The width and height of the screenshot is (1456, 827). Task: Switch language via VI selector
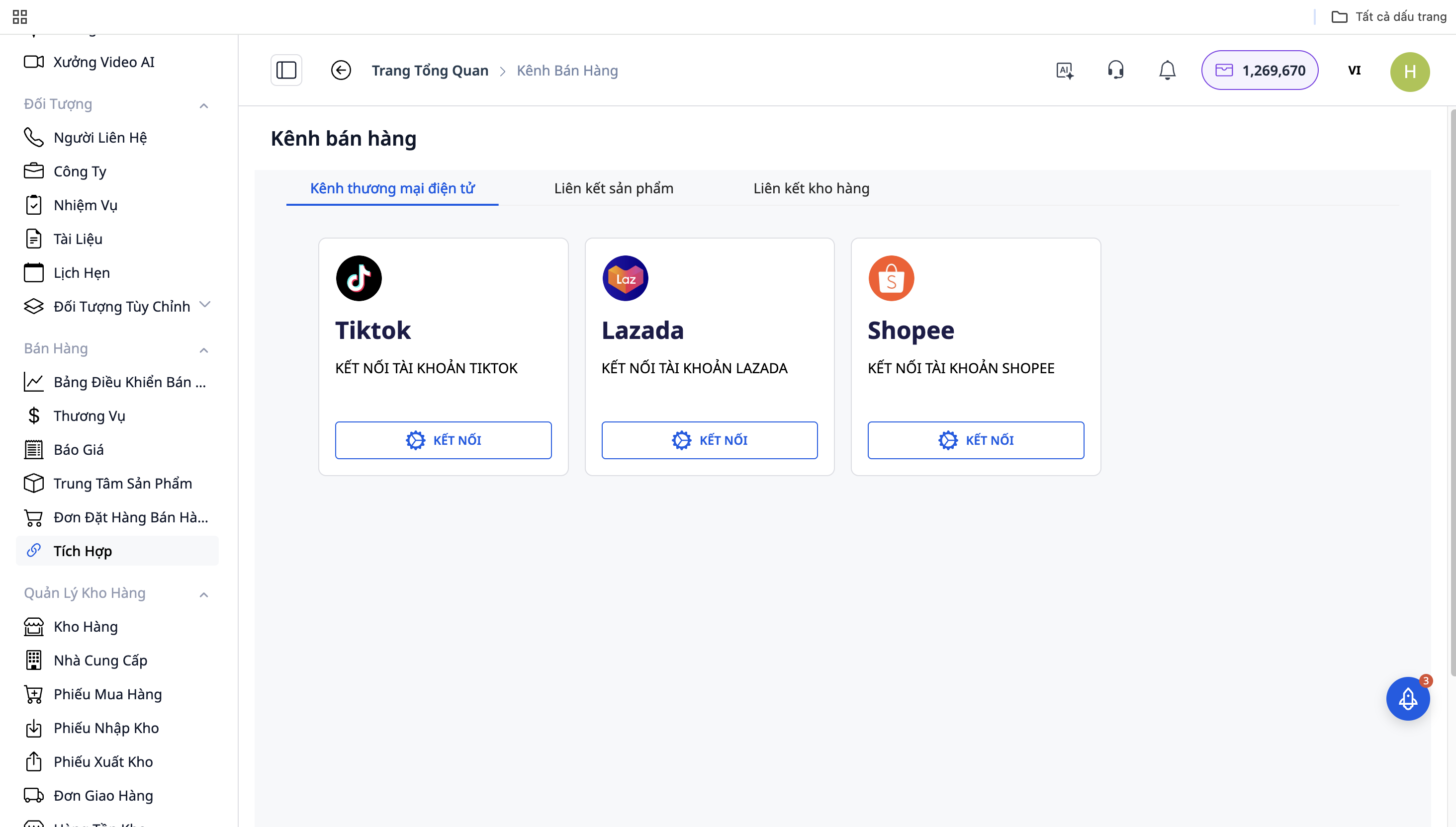click(x=1354, y=71)
